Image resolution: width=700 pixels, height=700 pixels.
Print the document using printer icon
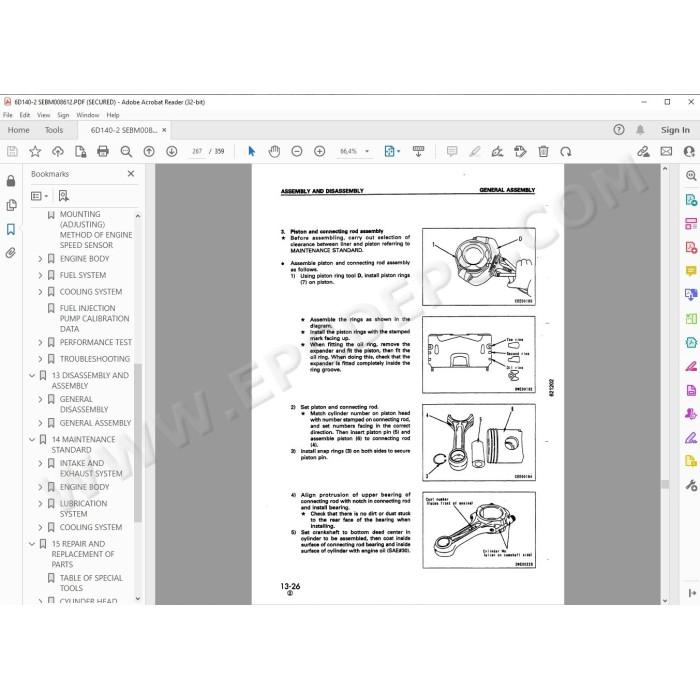103,152
